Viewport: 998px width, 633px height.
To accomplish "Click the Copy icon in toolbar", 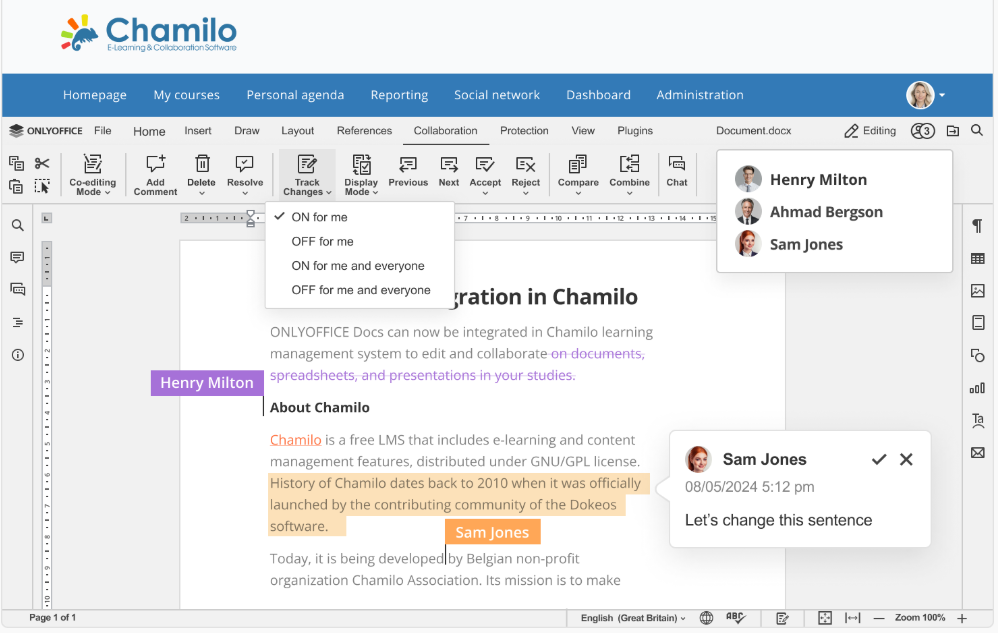I will pyautogui.click(x=17, y=163).
